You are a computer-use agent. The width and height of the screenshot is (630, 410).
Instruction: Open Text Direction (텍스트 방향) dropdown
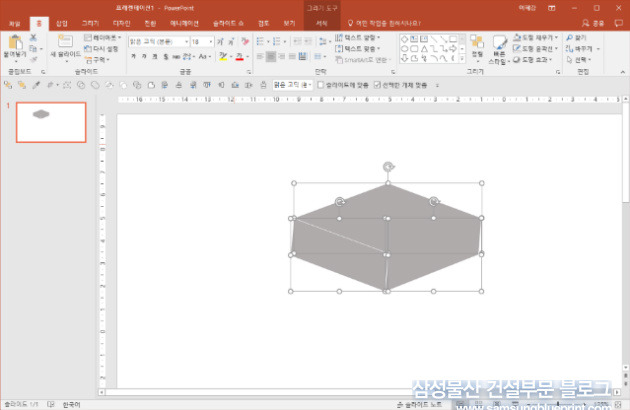(358, 37)
